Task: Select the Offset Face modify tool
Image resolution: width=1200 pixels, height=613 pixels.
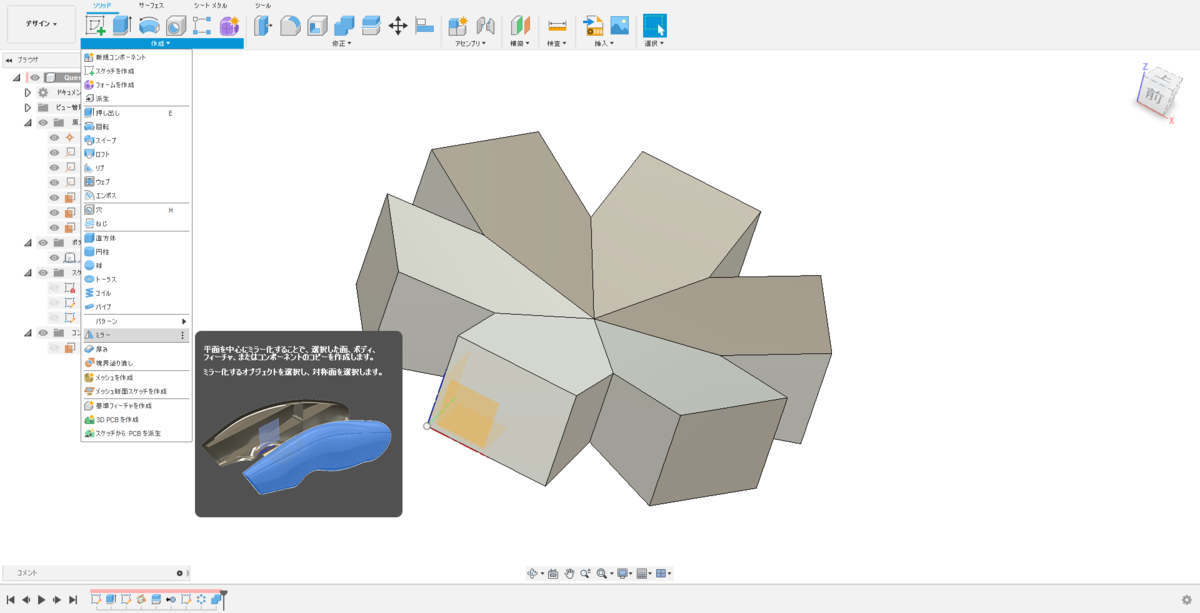Action: click(371, 26)
